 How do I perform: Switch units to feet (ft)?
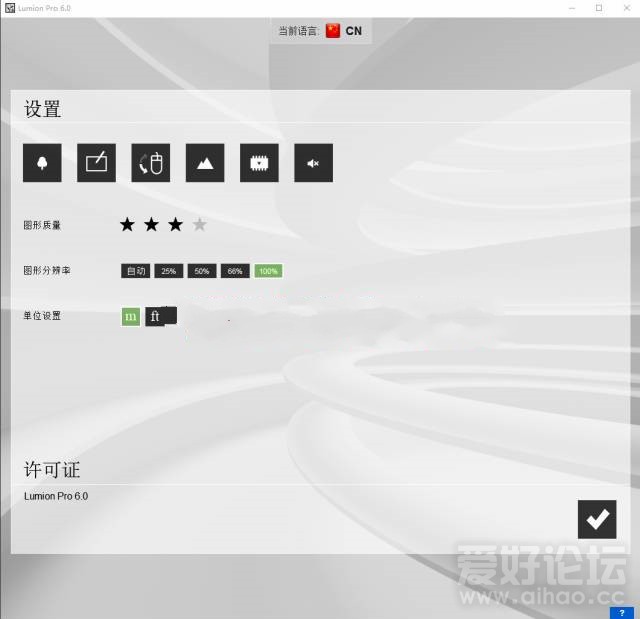(156, 317)
